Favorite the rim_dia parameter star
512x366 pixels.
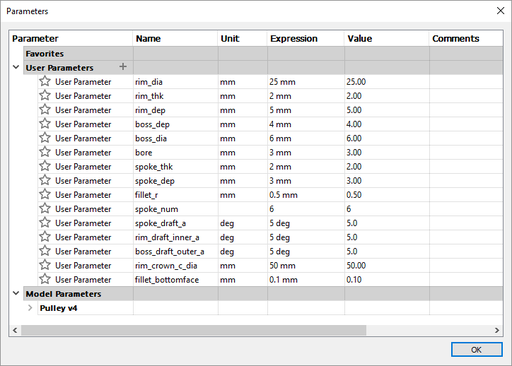coord(45,81)
